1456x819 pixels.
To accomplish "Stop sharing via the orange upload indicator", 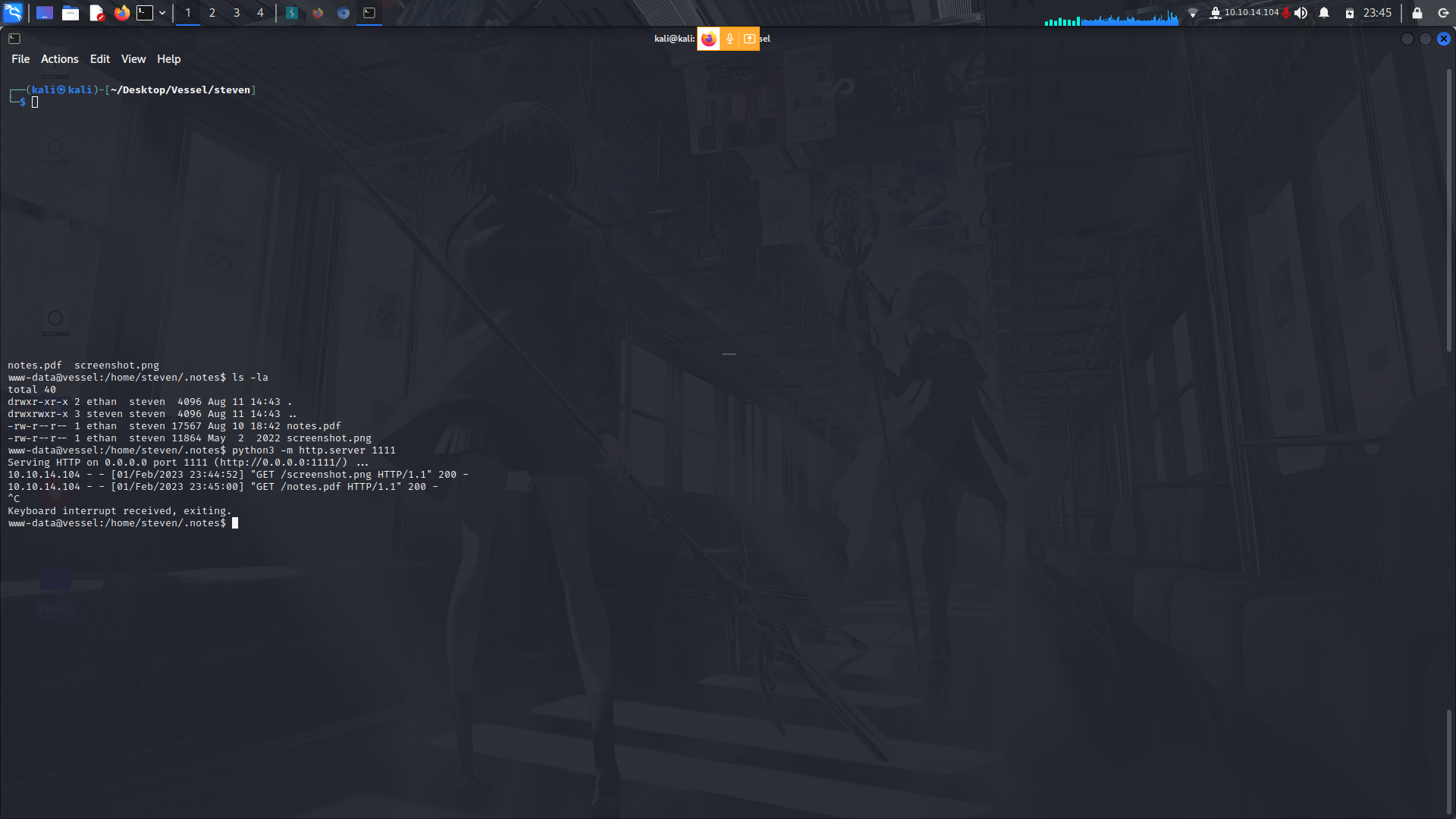I will click(x=749, y=39).
